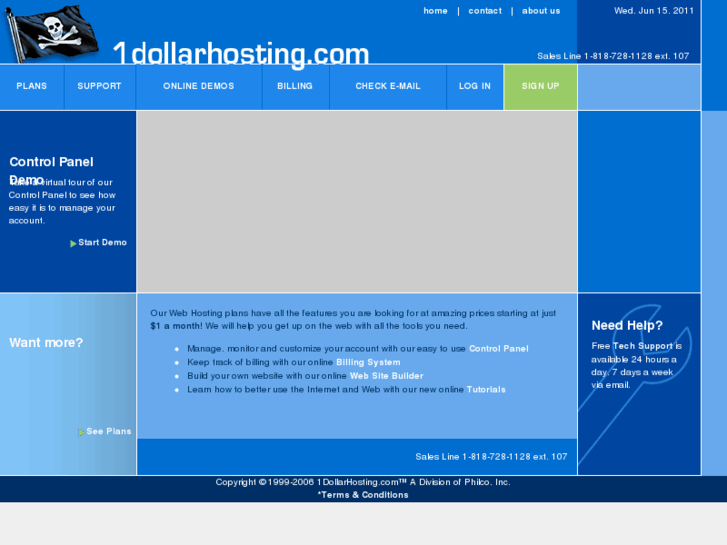727x545 pixels.
Task: Click the Control Panel Demo heading
Action: coord(51,170)
